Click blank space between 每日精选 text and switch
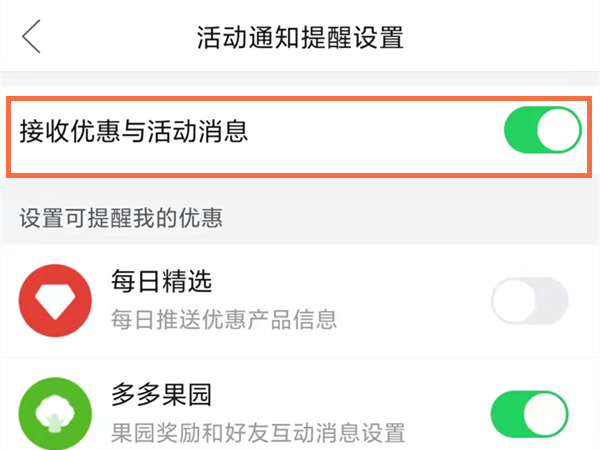 413,301
